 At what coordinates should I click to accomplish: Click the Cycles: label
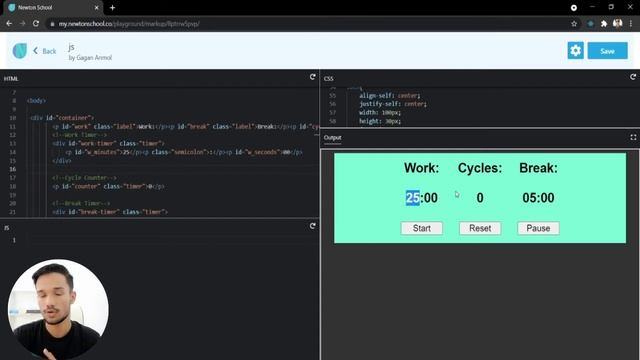pos(480,168)
